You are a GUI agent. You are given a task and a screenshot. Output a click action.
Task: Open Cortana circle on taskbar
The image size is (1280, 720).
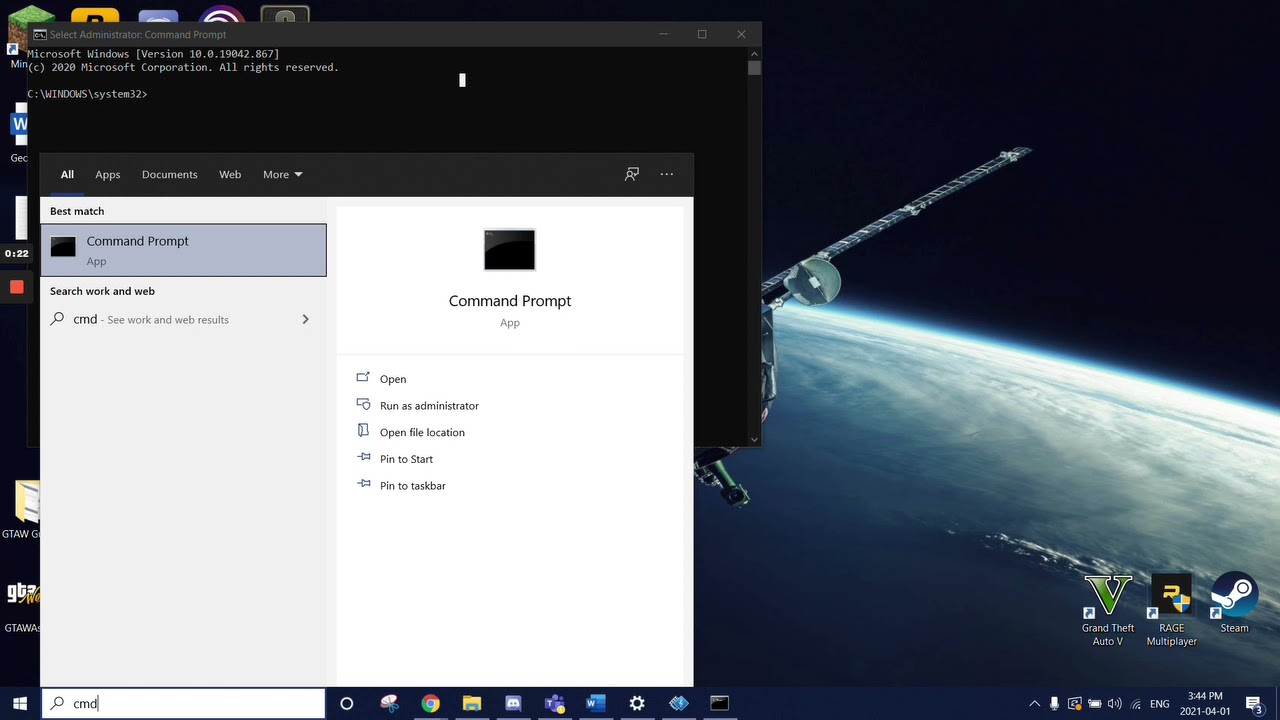pyautogui.click(x=347, y=704)
